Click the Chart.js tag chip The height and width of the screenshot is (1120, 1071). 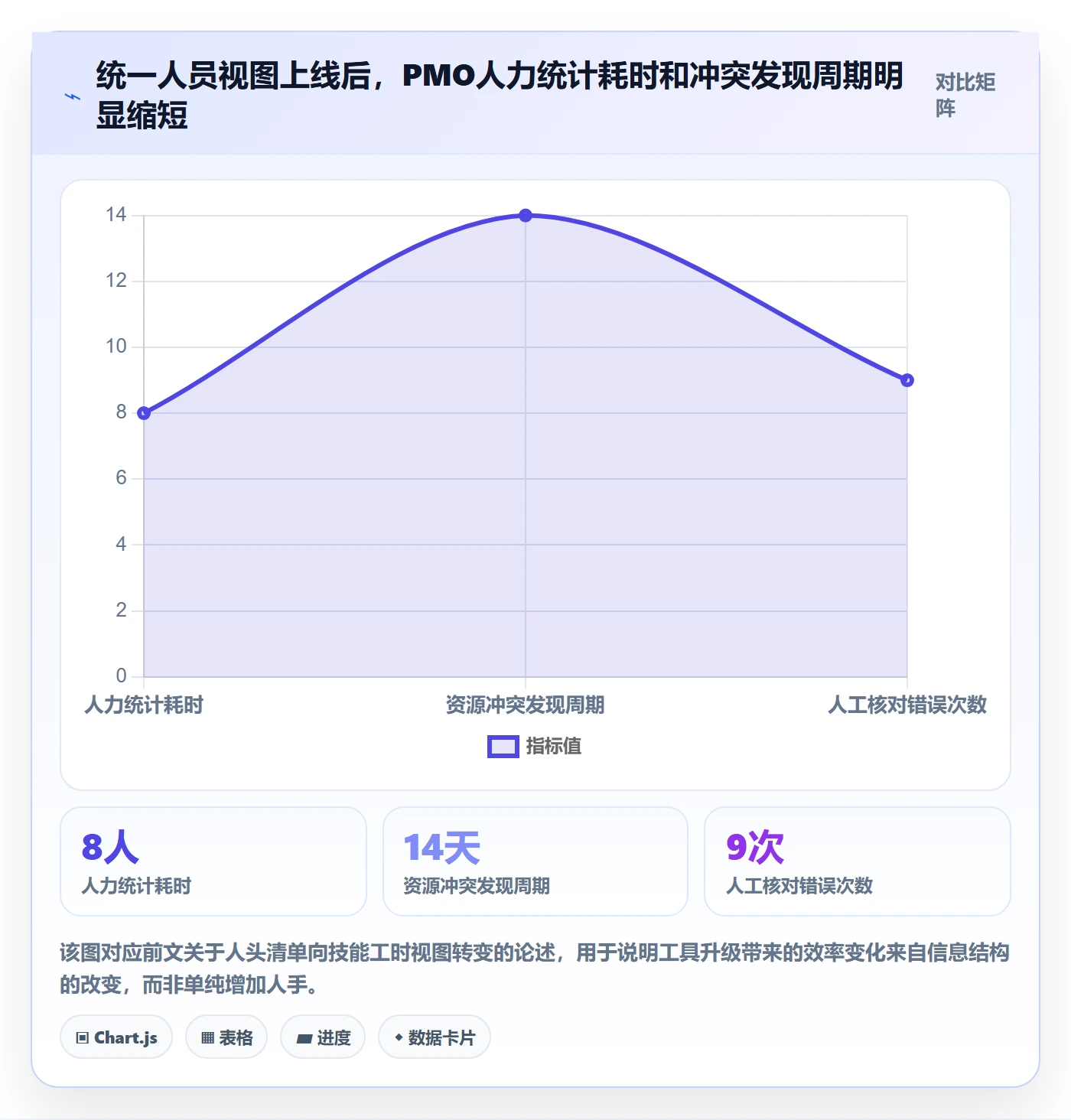tap(116, 1037)
